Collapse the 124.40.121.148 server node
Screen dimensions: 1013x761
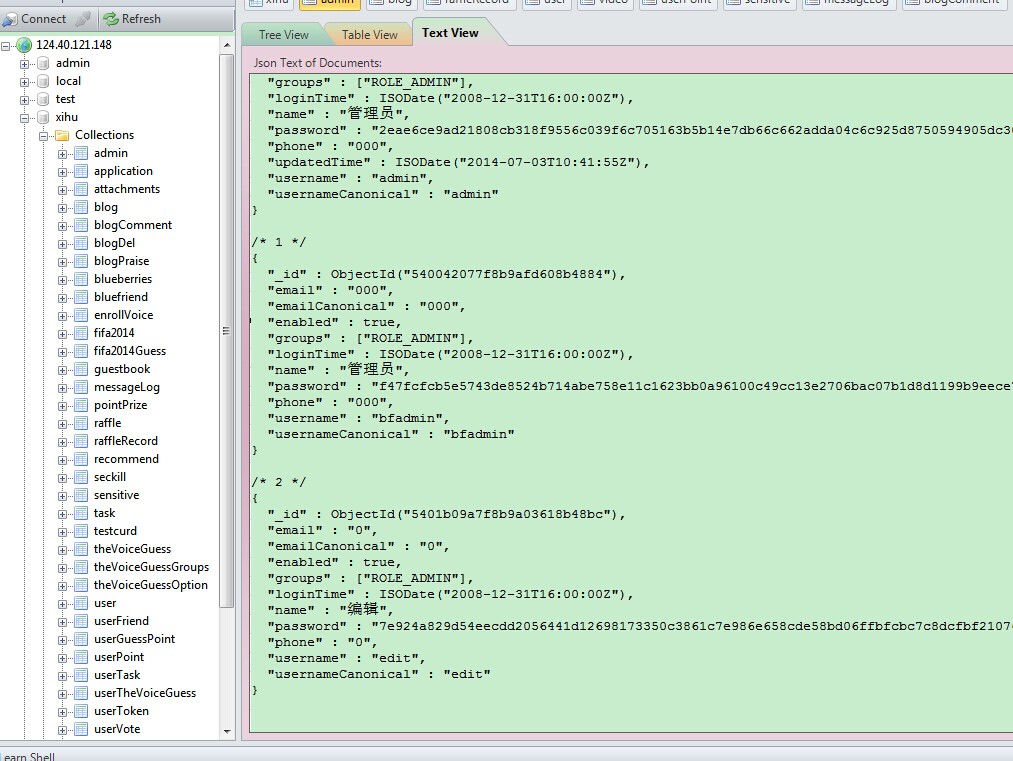pos(6,46)
